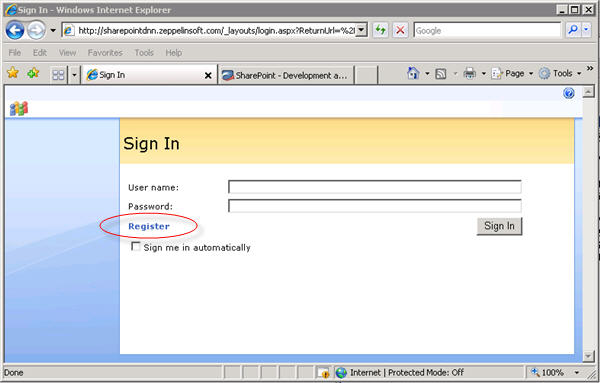Click the page scrollbar down arrow

[588, 357]
